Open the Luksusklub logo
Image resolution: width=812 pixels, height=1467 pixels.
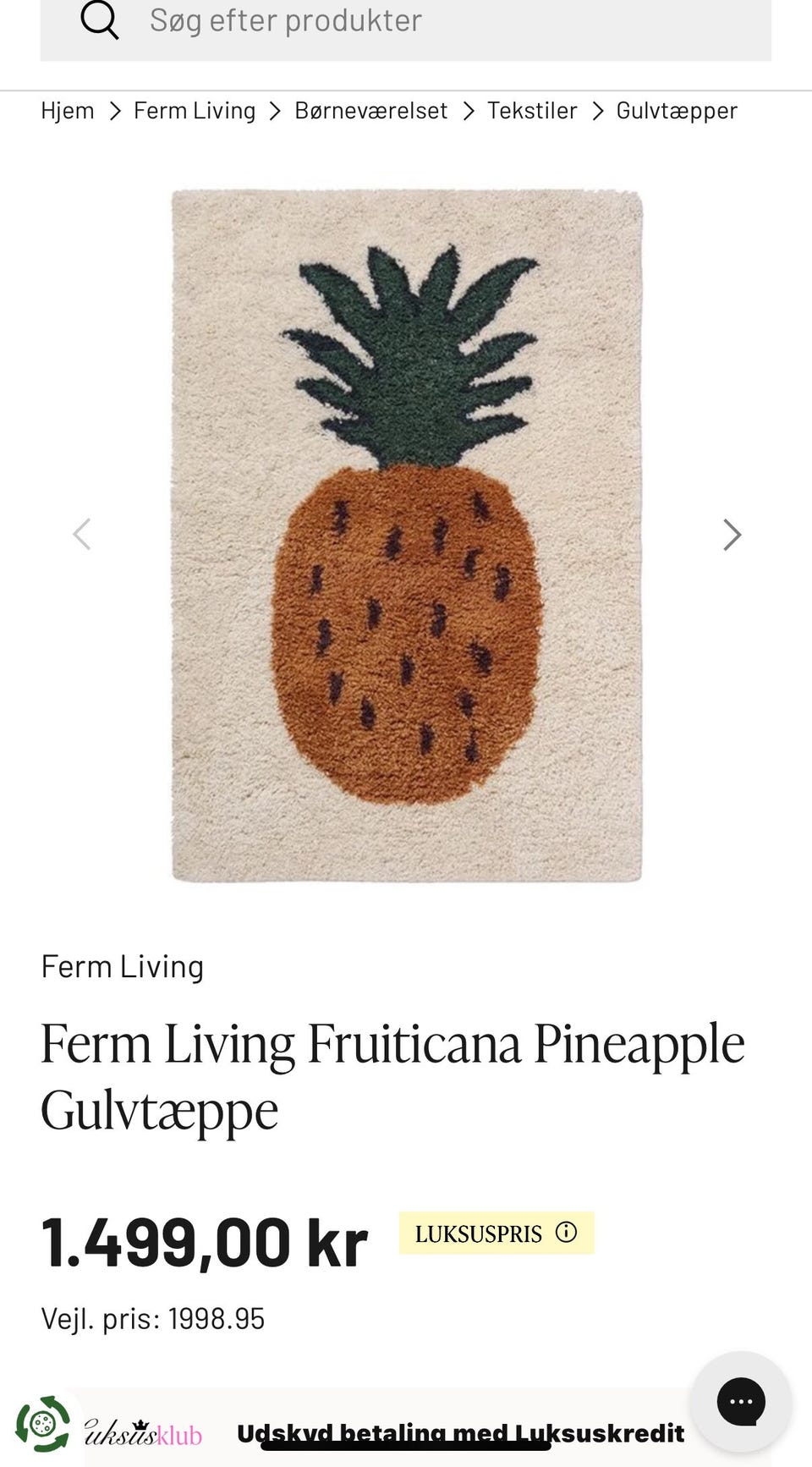coord(144,1433)
